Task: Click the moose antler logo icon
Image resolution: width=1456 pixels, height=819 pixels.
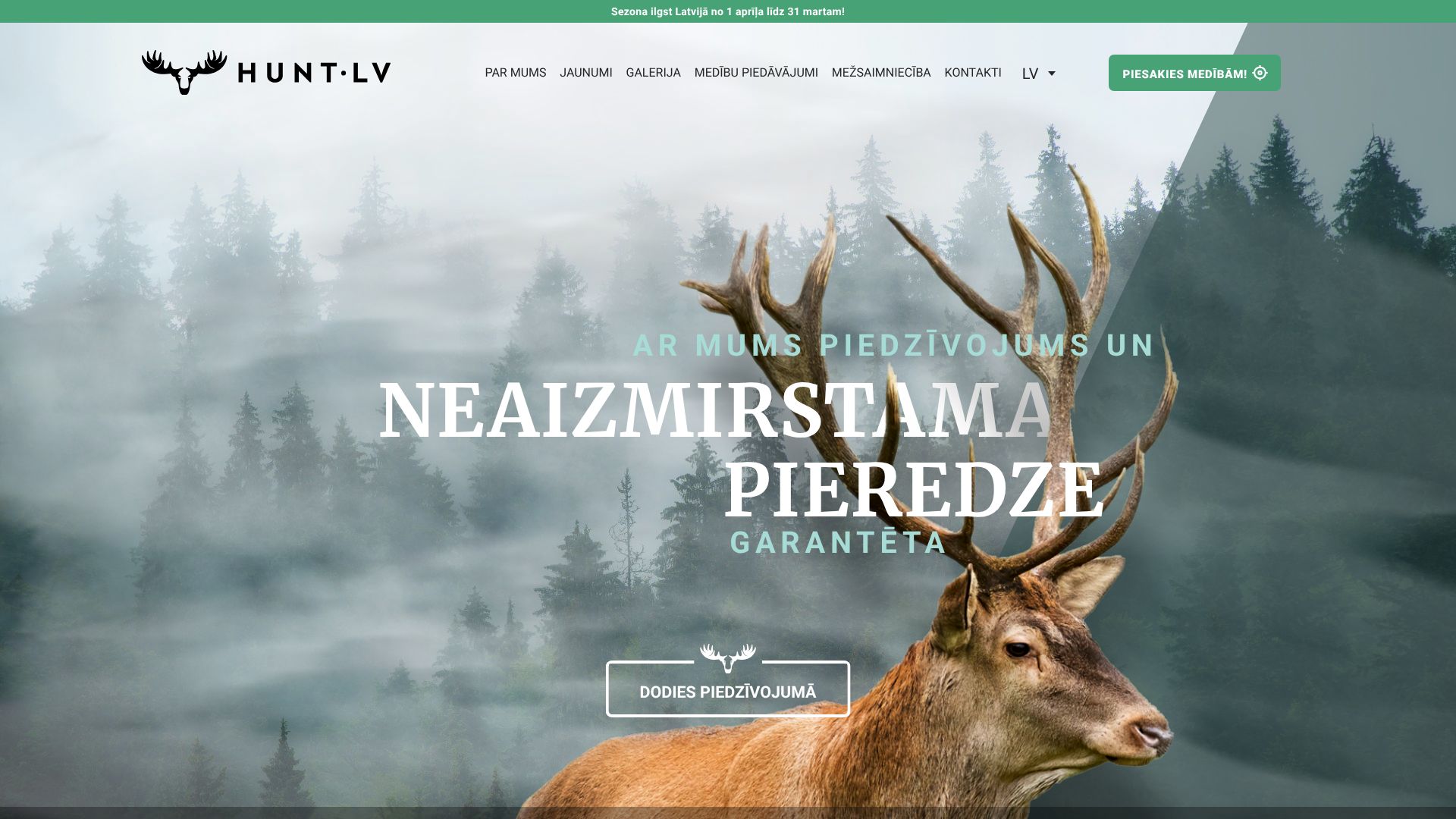Action: click(x=184, y=72)
